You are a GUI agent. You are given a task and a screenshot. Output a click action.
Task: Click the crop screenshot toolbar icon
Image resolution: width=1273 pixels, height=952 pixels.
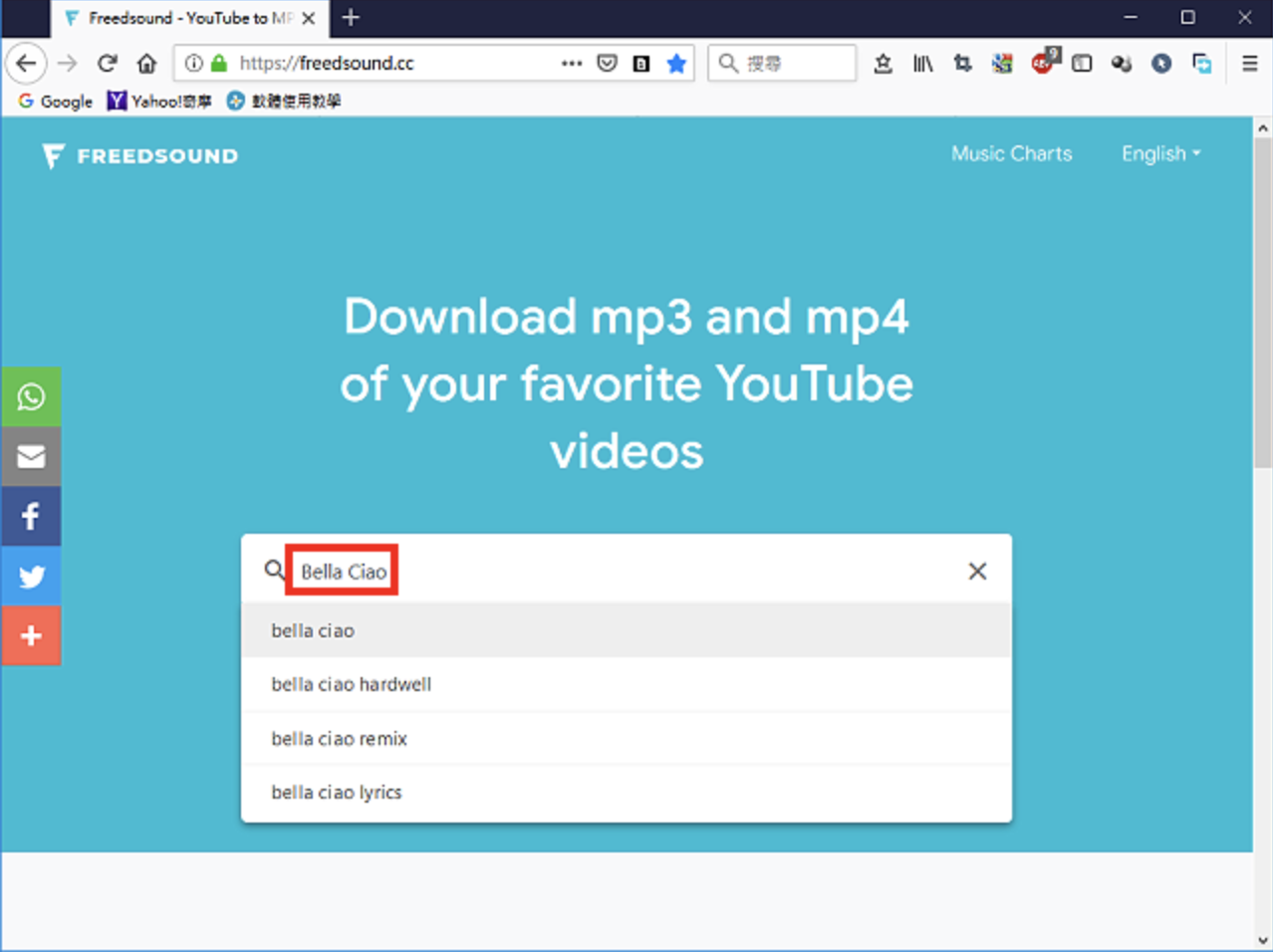[x=962, y=64]
